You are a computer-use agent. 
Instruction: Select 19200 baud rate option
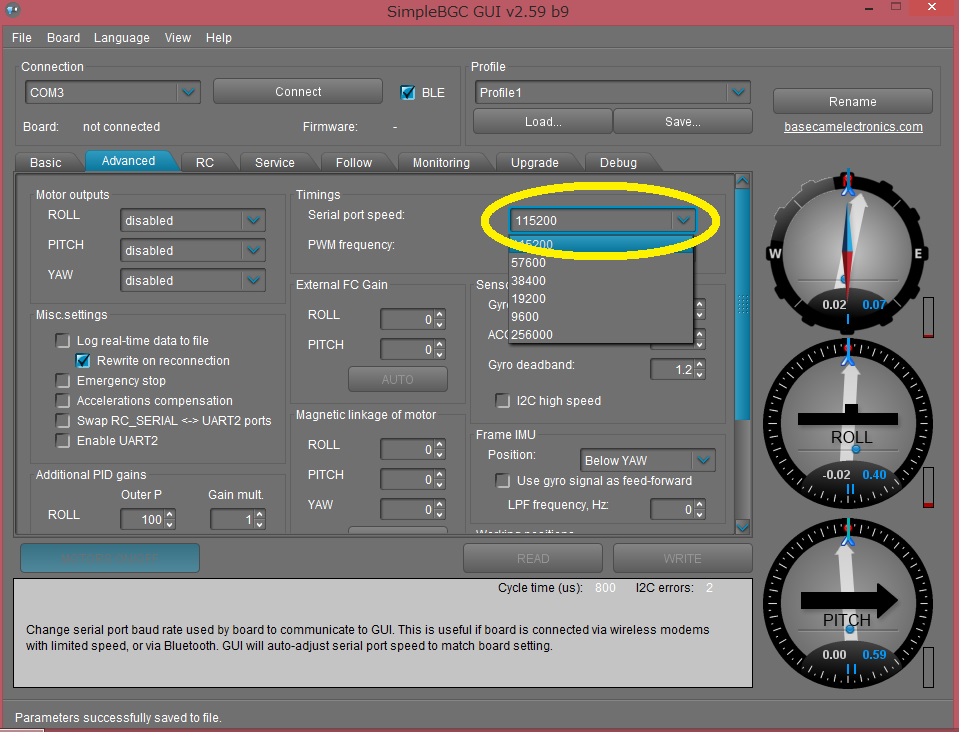tap(601, 299)
